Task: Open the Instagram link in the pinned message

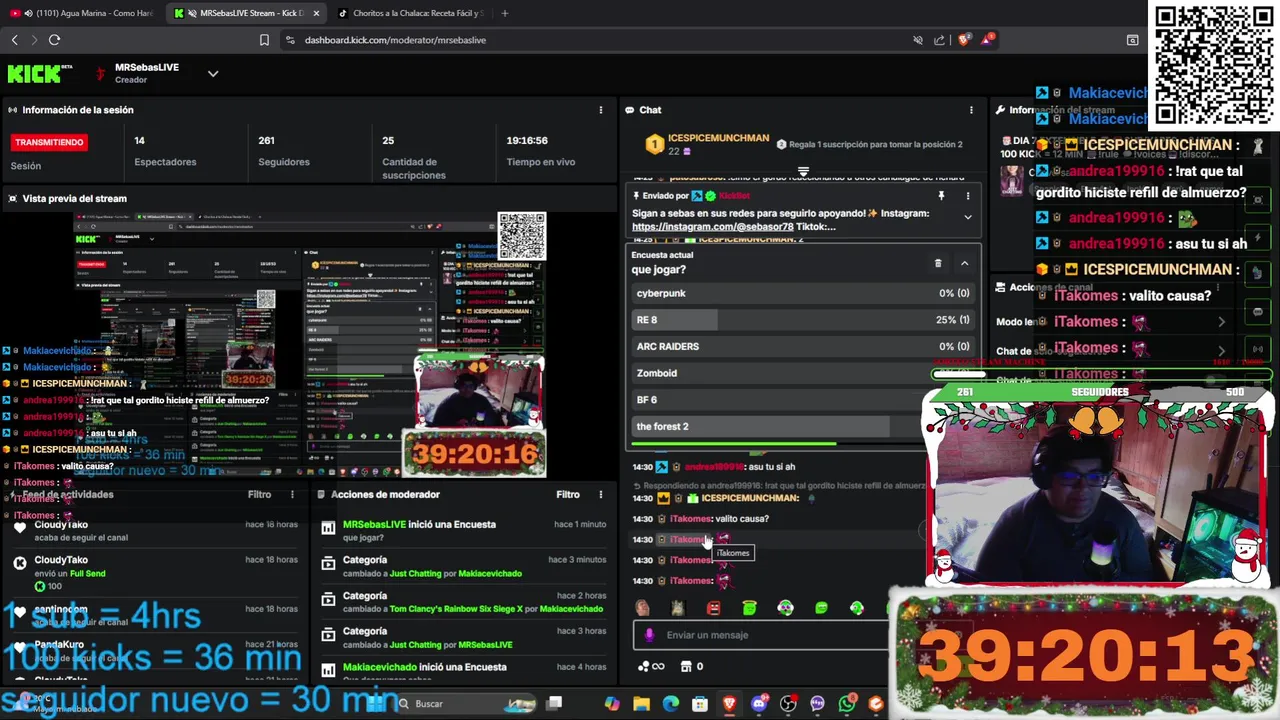Action: click(x=712, y=227)
